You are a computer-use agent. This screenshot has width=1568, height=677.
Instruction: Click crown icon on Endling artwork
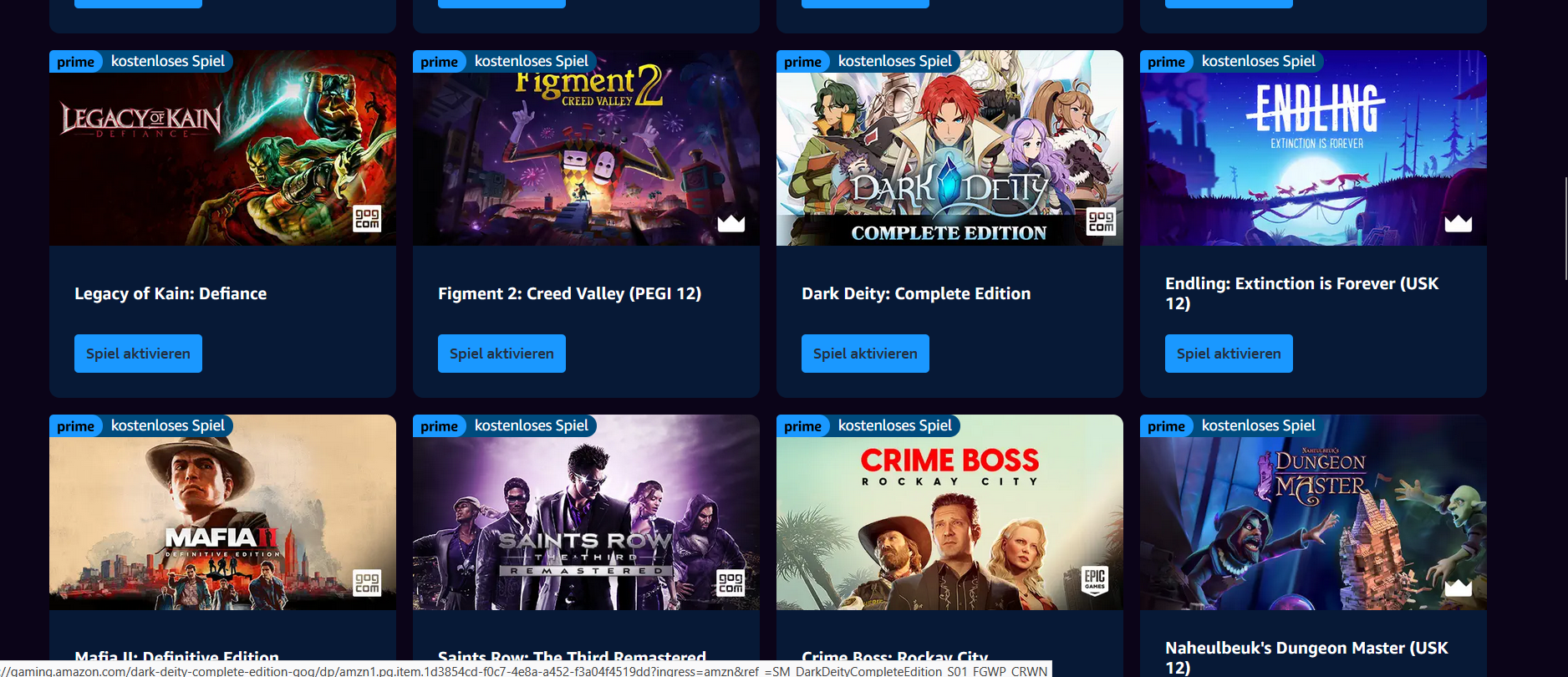click(x=1459, y=222)
